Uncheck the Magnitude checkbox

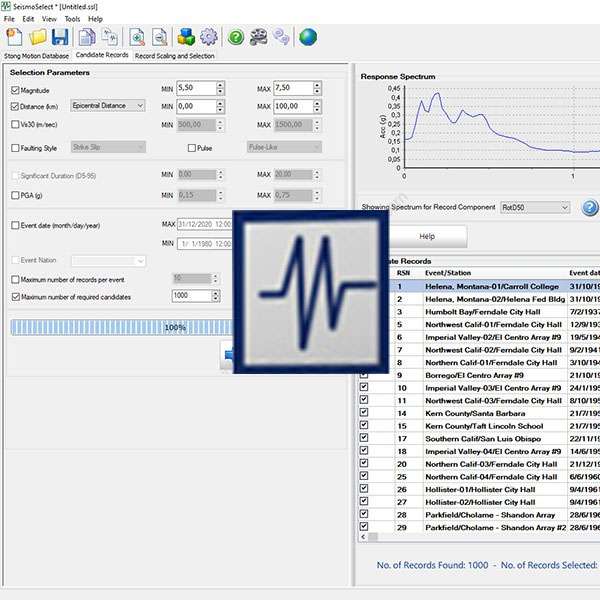pos(15,90)
